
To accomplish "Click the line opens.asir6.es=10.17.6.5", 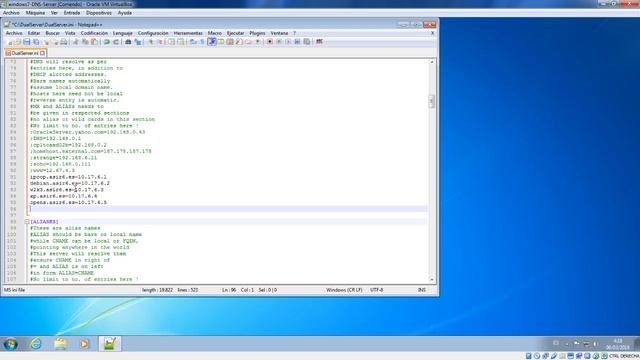I will click(x=68, y=202).
